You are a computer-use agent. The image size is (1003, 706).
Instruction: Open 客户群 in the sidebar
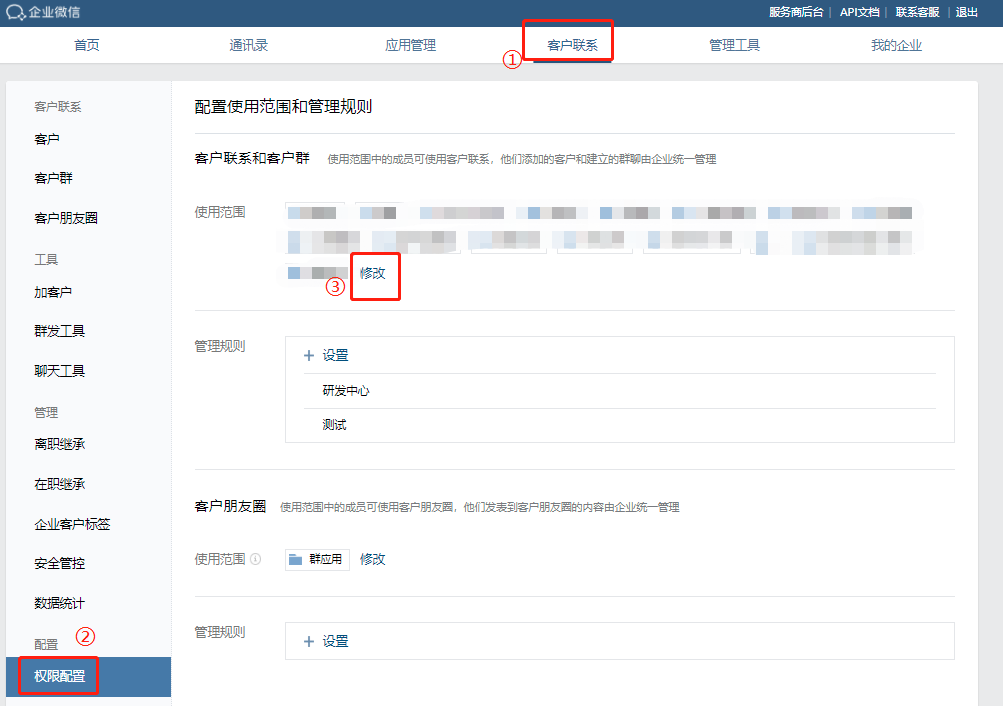click(54, 178)
